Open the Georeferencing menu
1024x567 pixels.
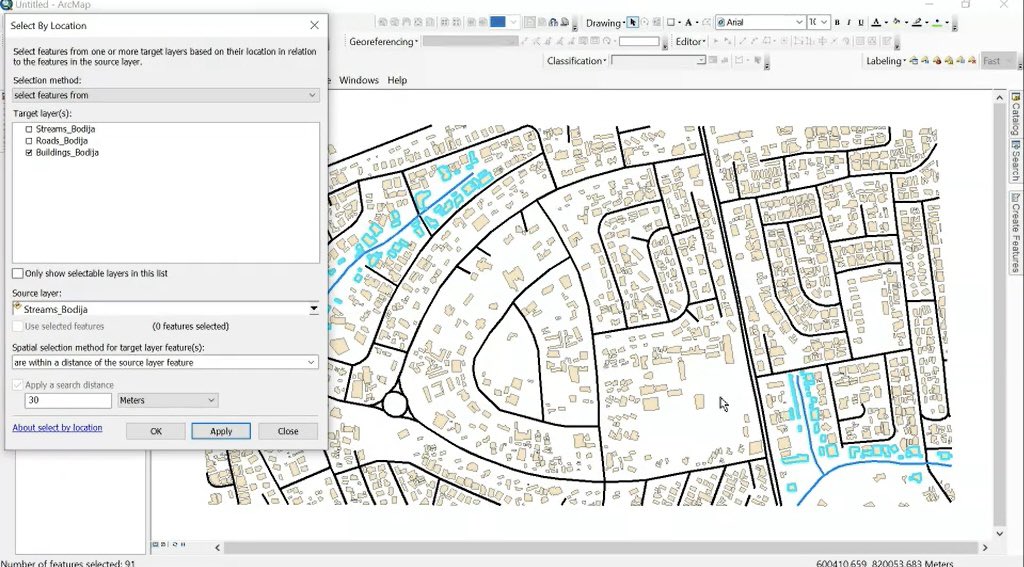383,42
